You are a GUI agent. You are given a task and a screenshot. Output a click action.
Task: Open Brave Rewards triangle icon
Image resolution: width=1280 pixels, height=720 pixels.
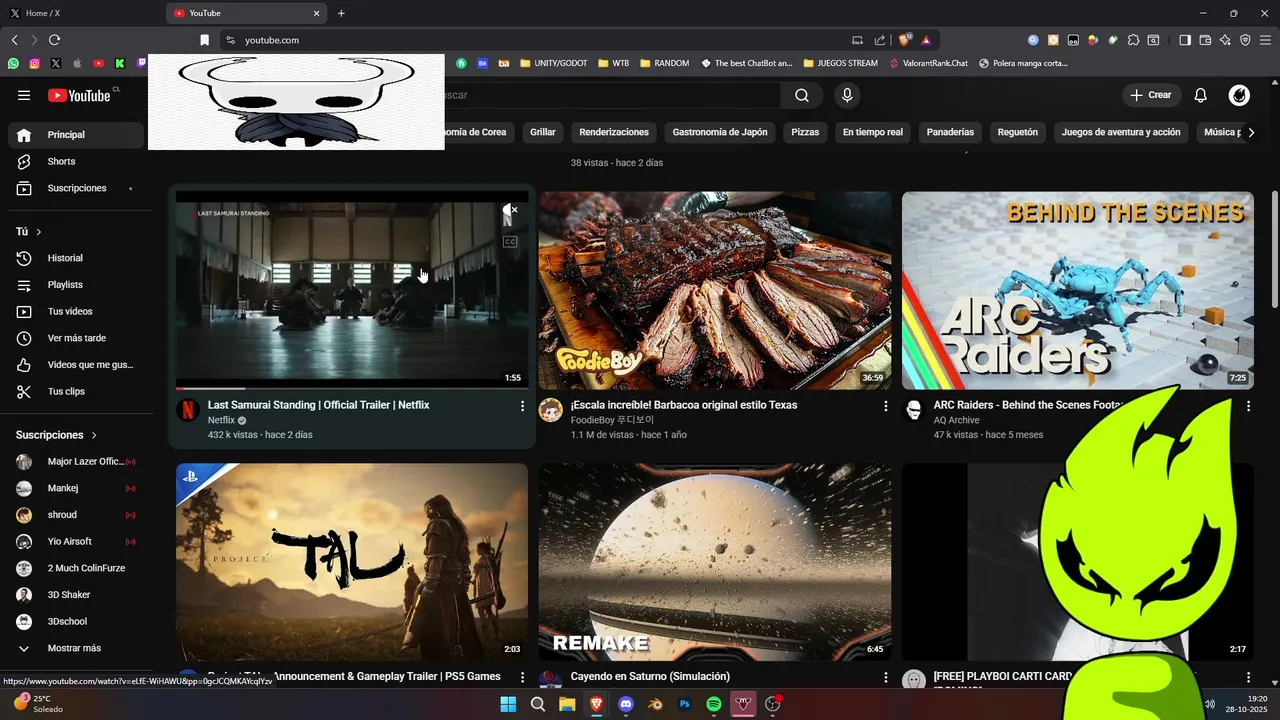926,40
